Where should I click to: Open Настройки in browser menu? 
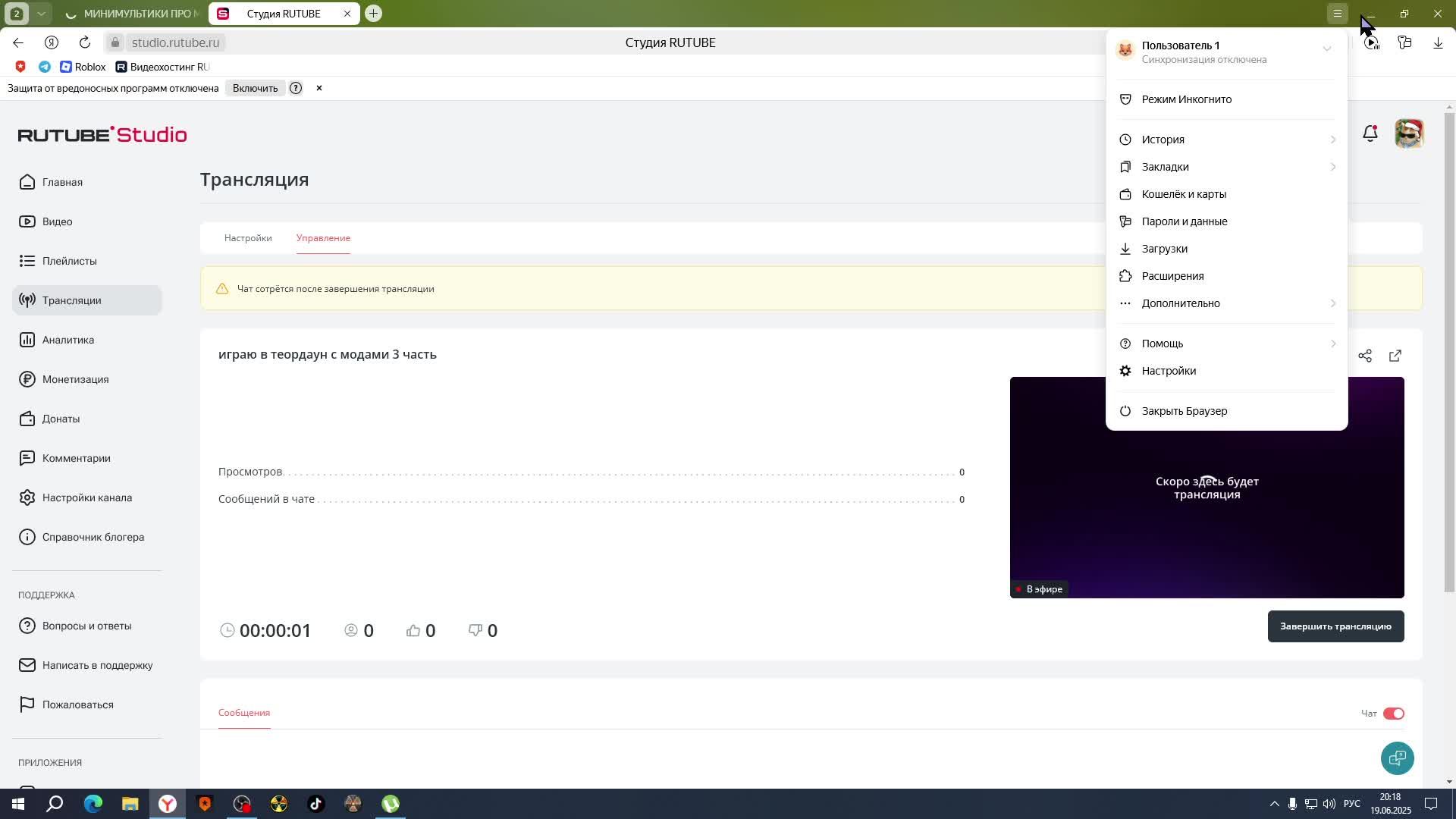pos(1226,371)
